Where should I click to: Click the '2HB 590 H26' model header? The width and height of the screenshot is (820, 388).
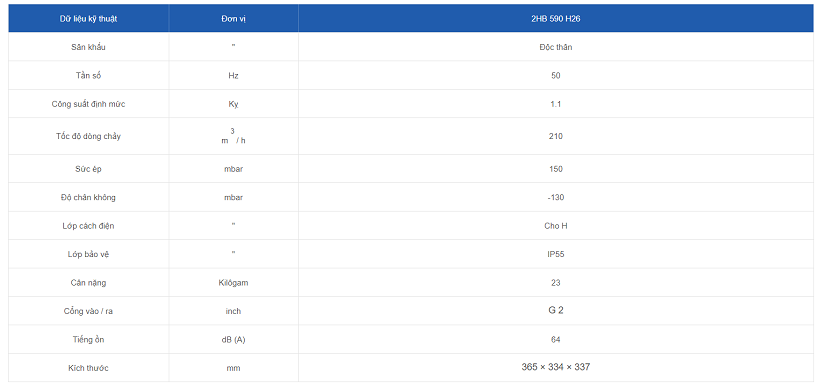point(555,19)
